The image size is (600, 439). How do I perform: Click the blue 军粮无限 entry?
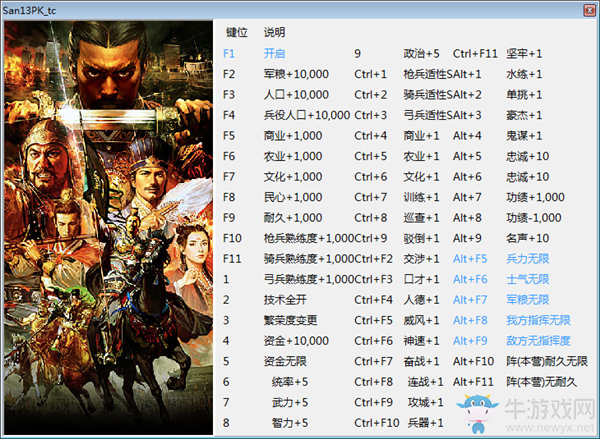[x=528, y=300]
